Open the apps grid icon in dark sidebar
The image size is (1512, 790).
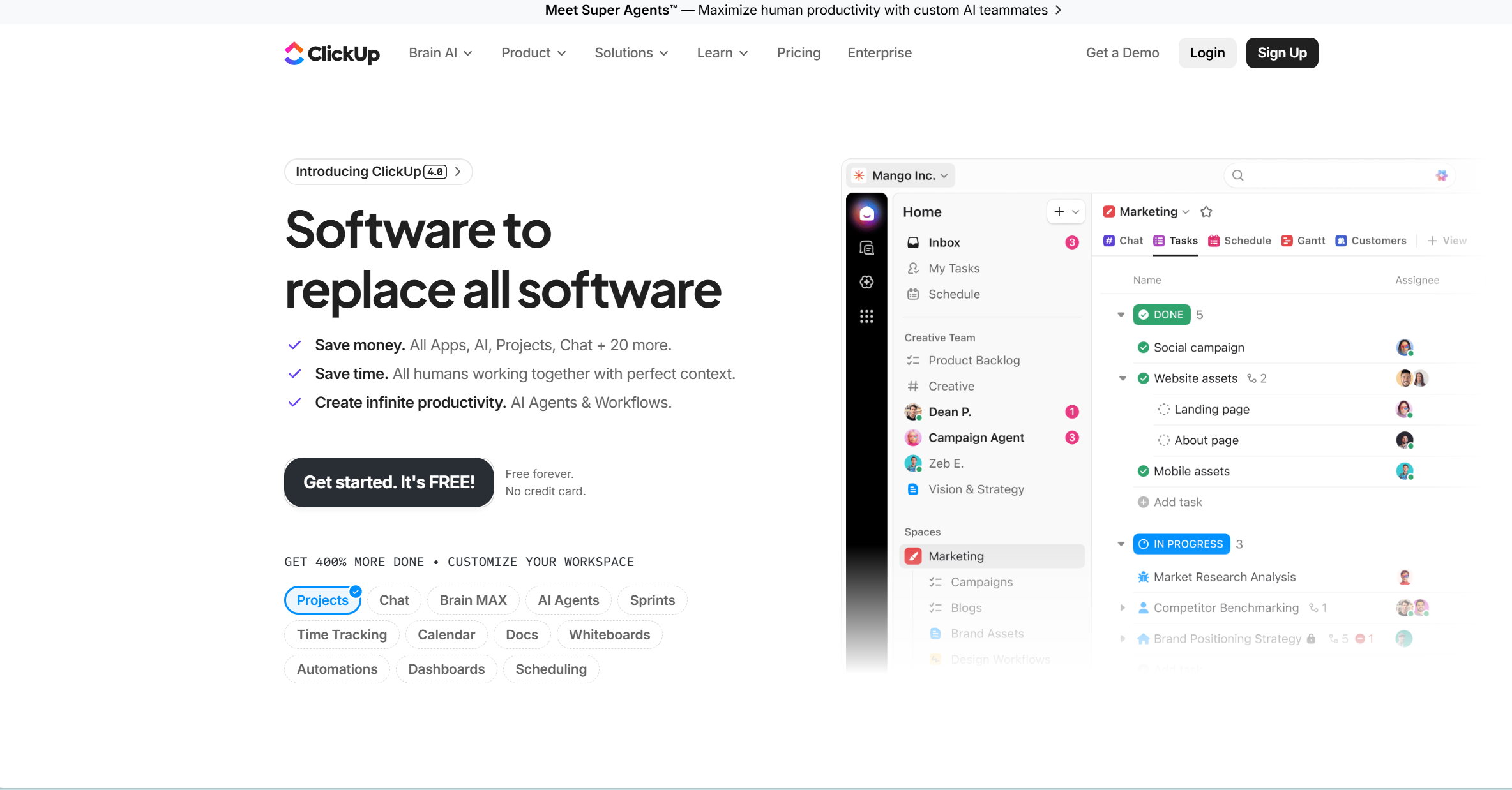[x=866, y=317]
